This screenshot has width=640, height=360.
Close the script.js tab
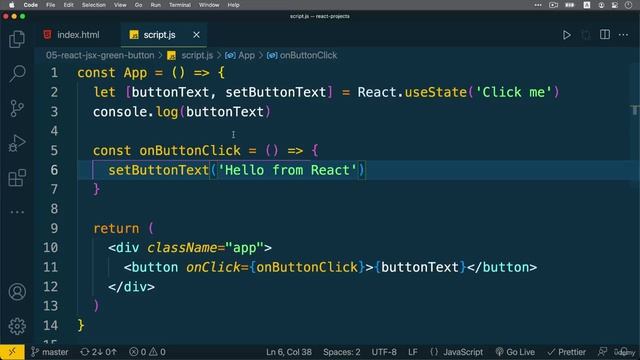coord(196,35)
